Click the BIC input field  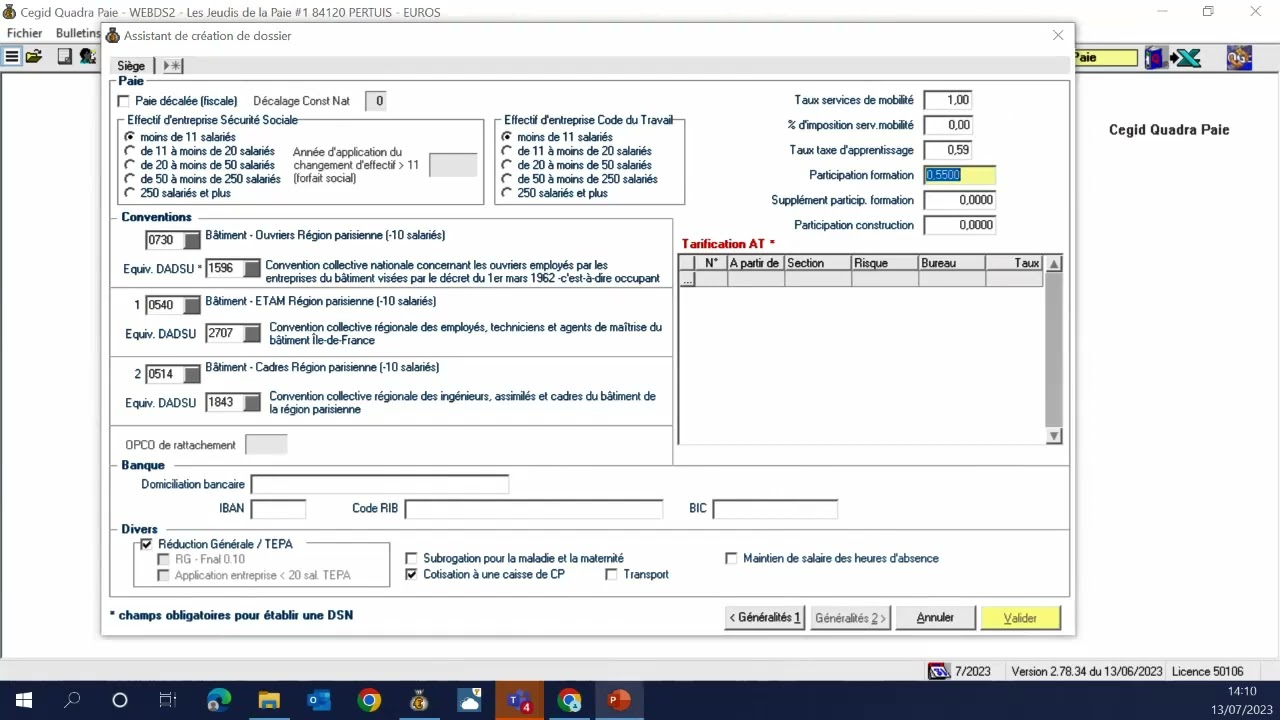pyautogui.click(x=775, y=509)
